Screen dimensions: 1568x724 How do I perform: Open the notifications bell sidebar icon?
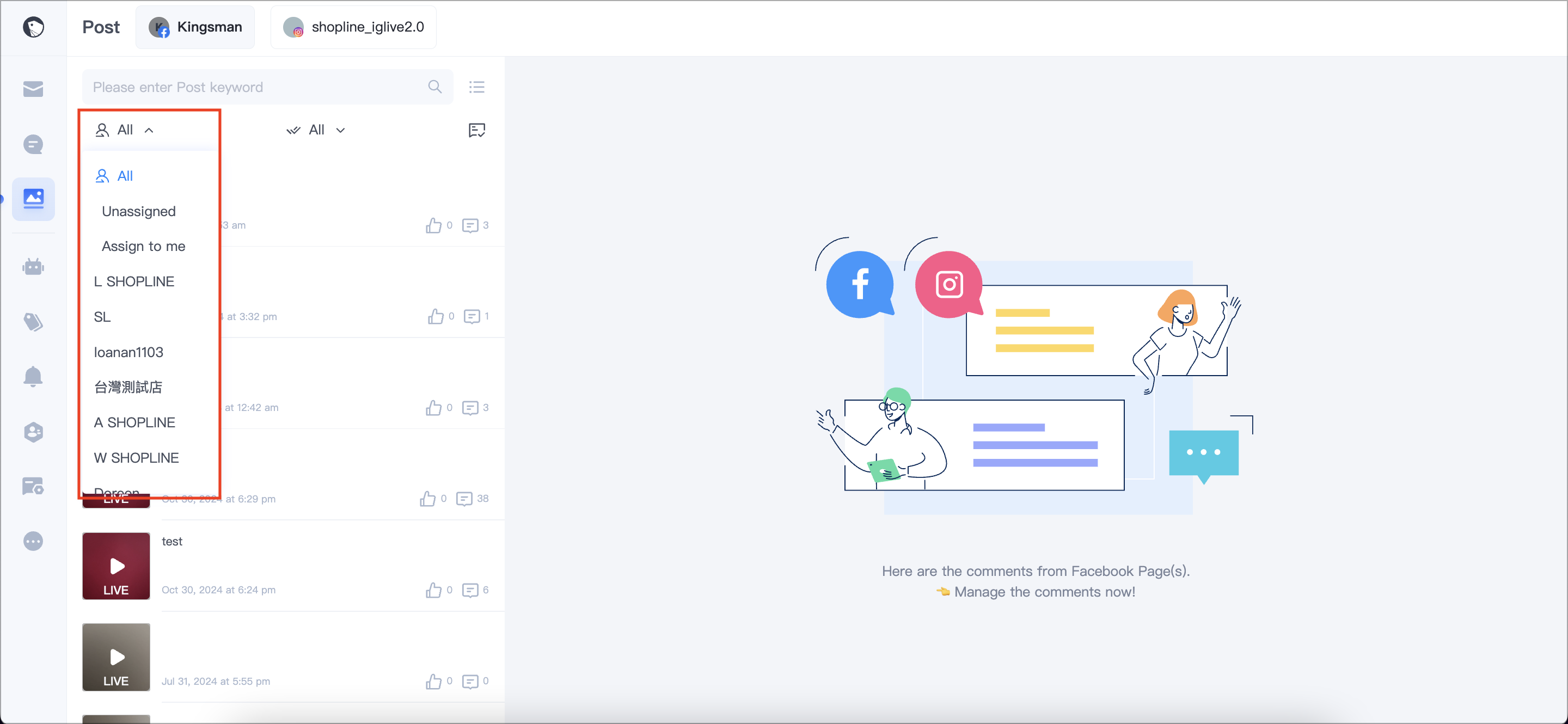(x=33, y=376)
